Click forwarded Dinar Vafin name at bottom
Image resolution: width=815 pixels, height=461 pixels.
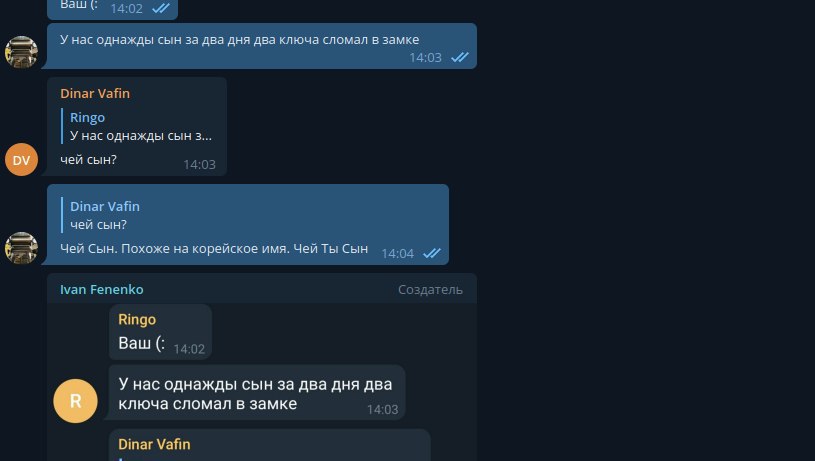pyautogui.click(x=154, y=444)
